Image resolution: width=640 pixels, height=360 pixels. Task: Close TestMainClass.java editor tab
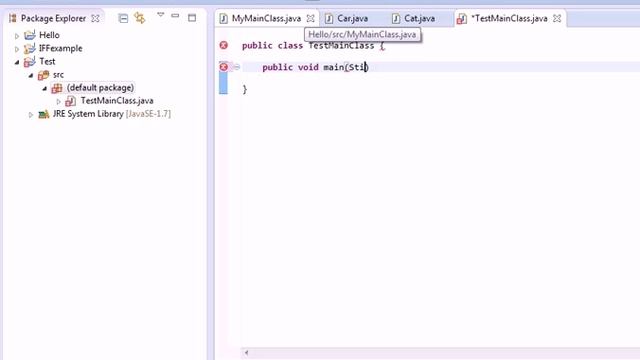(x=557, y=18)
